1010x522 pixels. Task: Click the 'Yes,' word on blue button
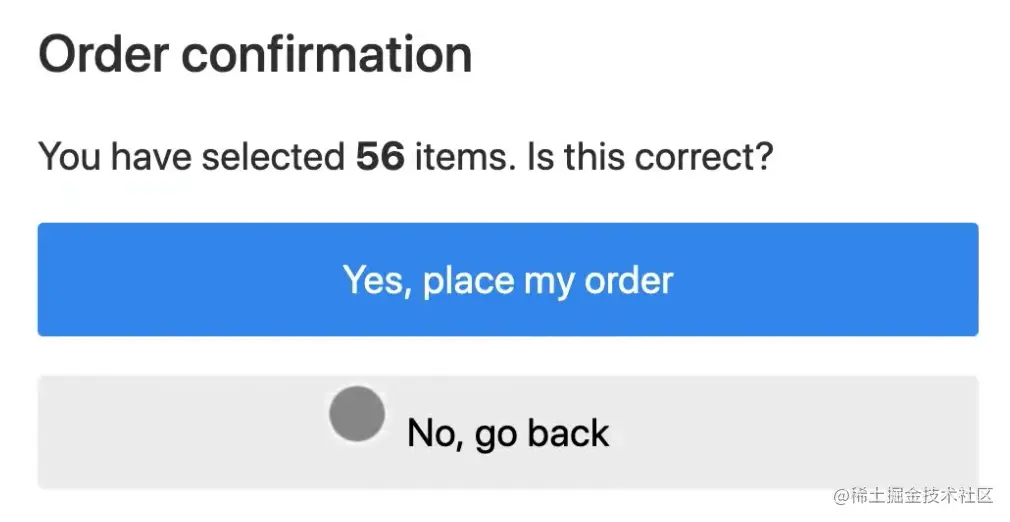[377, 280]
